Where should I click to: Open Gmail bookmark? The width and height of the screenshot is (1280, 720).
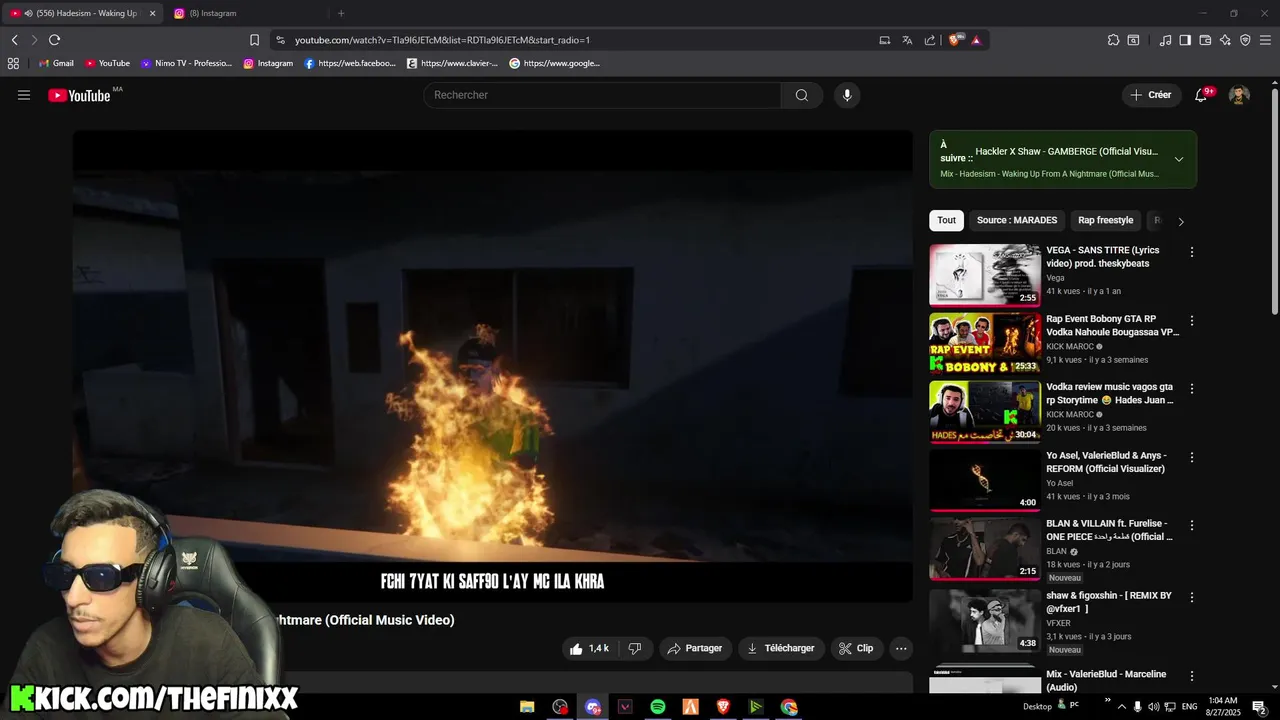(56, 63)
